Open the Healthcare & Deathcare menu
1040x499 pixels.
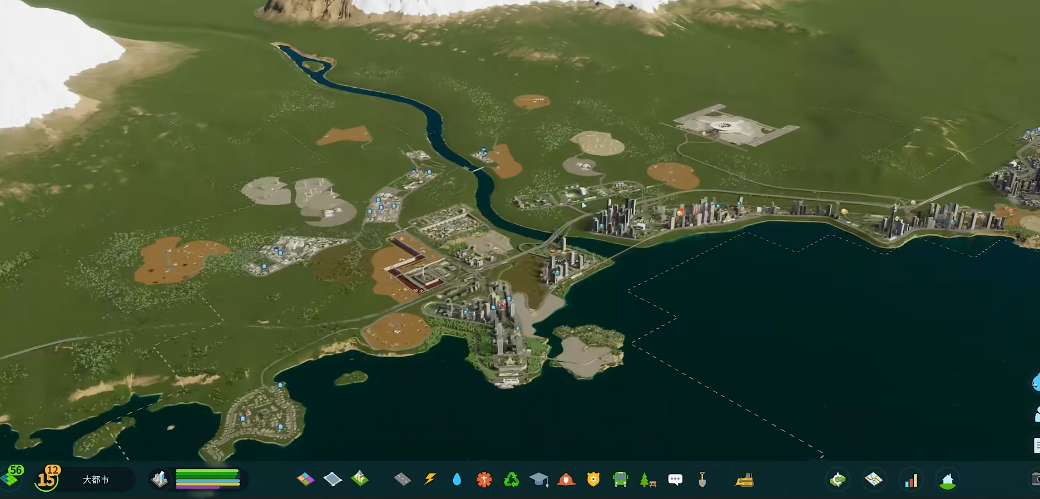[484, 479]
